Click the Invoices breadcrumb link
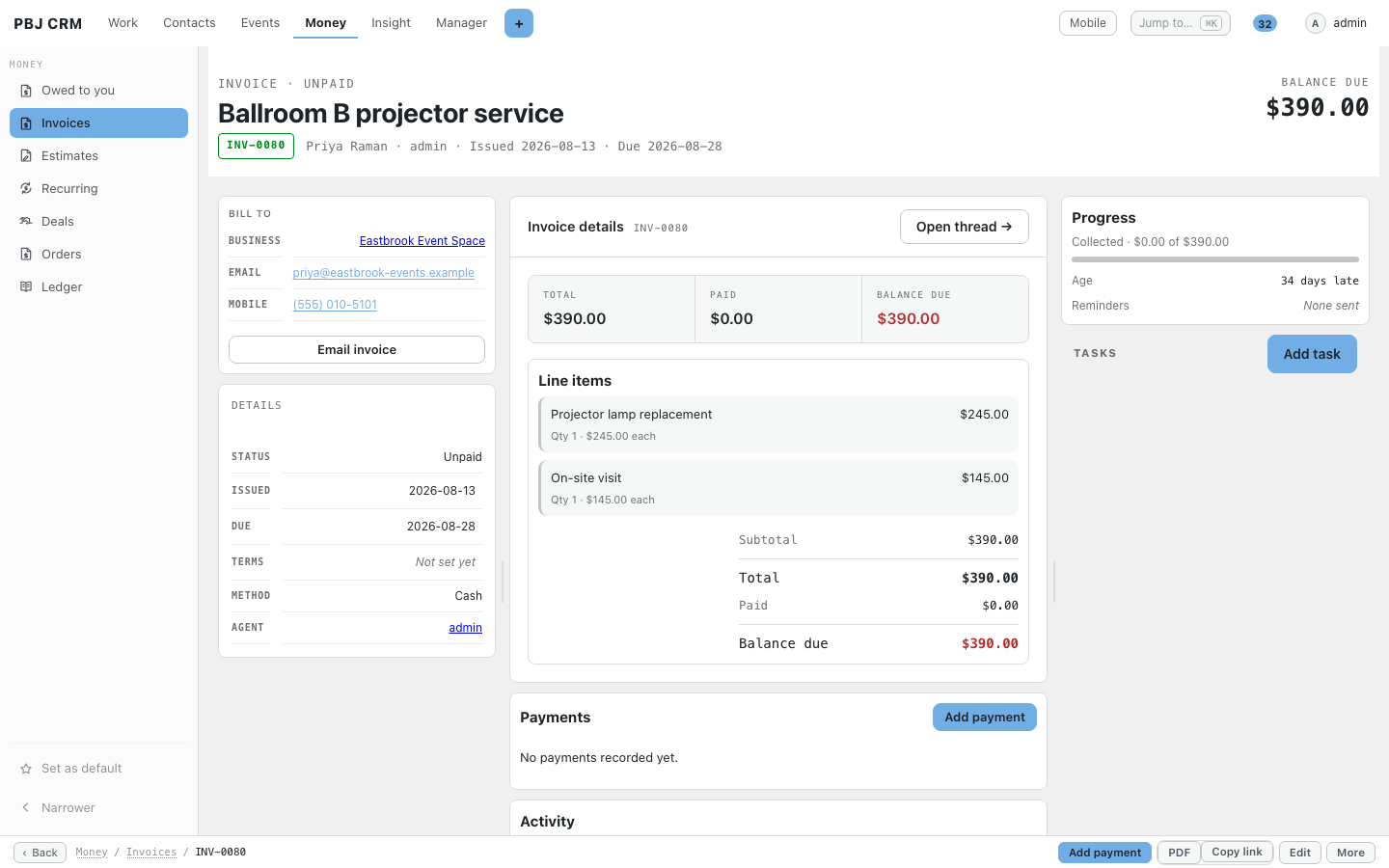The image size is (1389, 868). click(151, 853)
